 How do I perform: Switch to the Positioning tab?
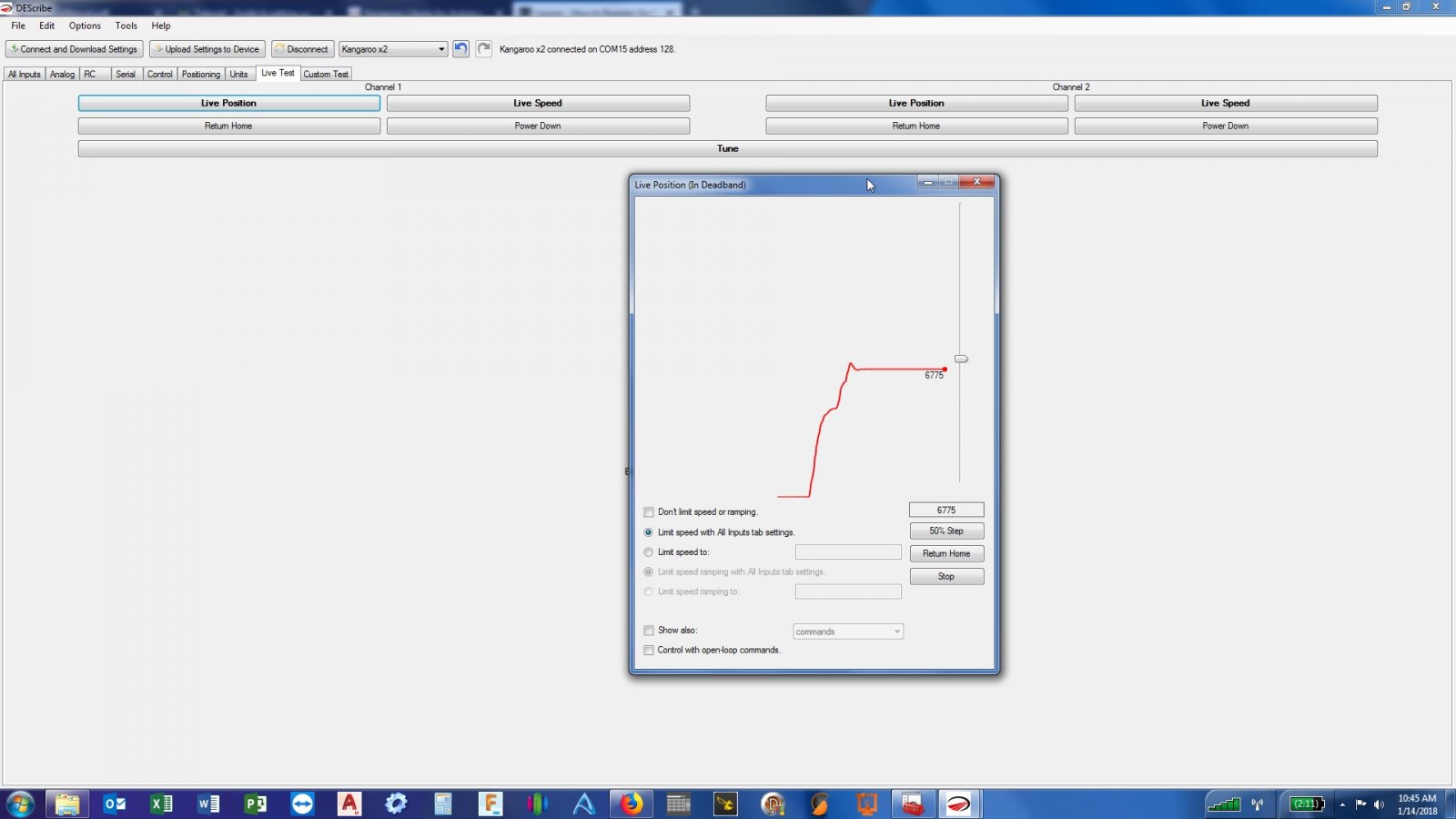[200, 75]
